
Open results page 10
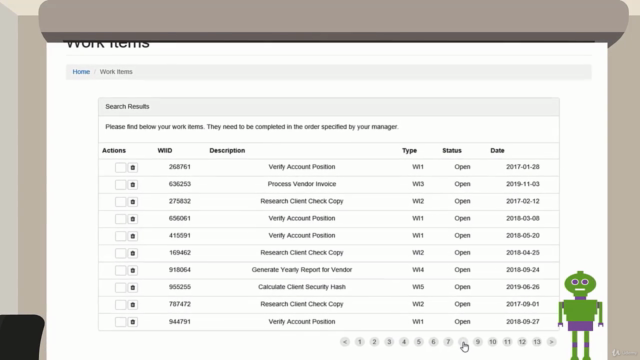click(x=492, y=342)
